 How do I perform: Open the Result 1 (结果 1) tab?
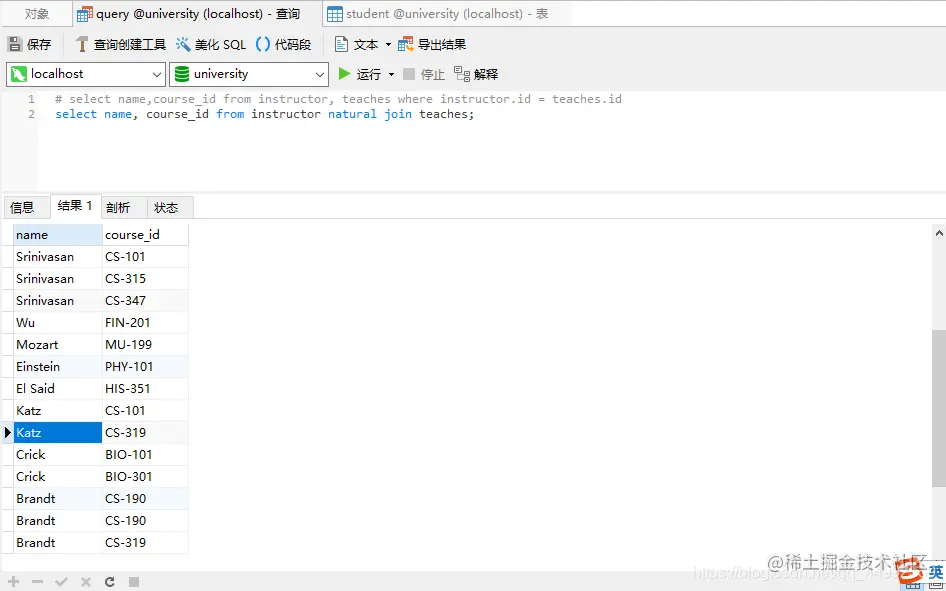(x=75, y=206)
